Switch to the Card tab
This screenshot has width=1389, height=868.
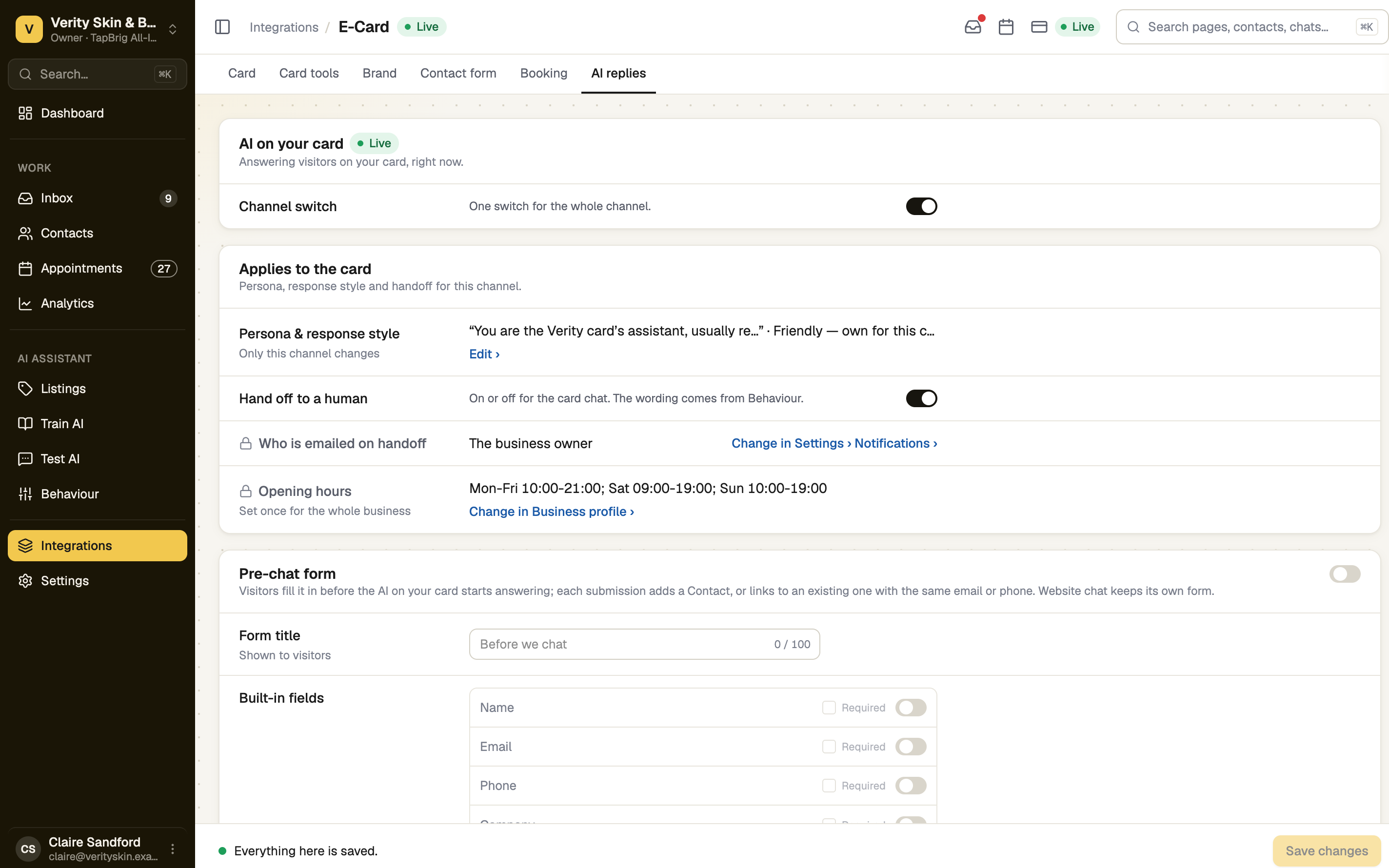click(241, 74)
